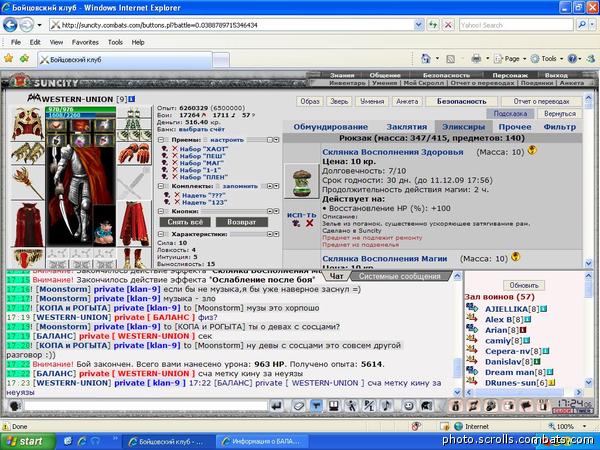The height and width of the screenshot is (450, 600).
Task: Click the red robe armor slot
Action: tap(27, 225)
